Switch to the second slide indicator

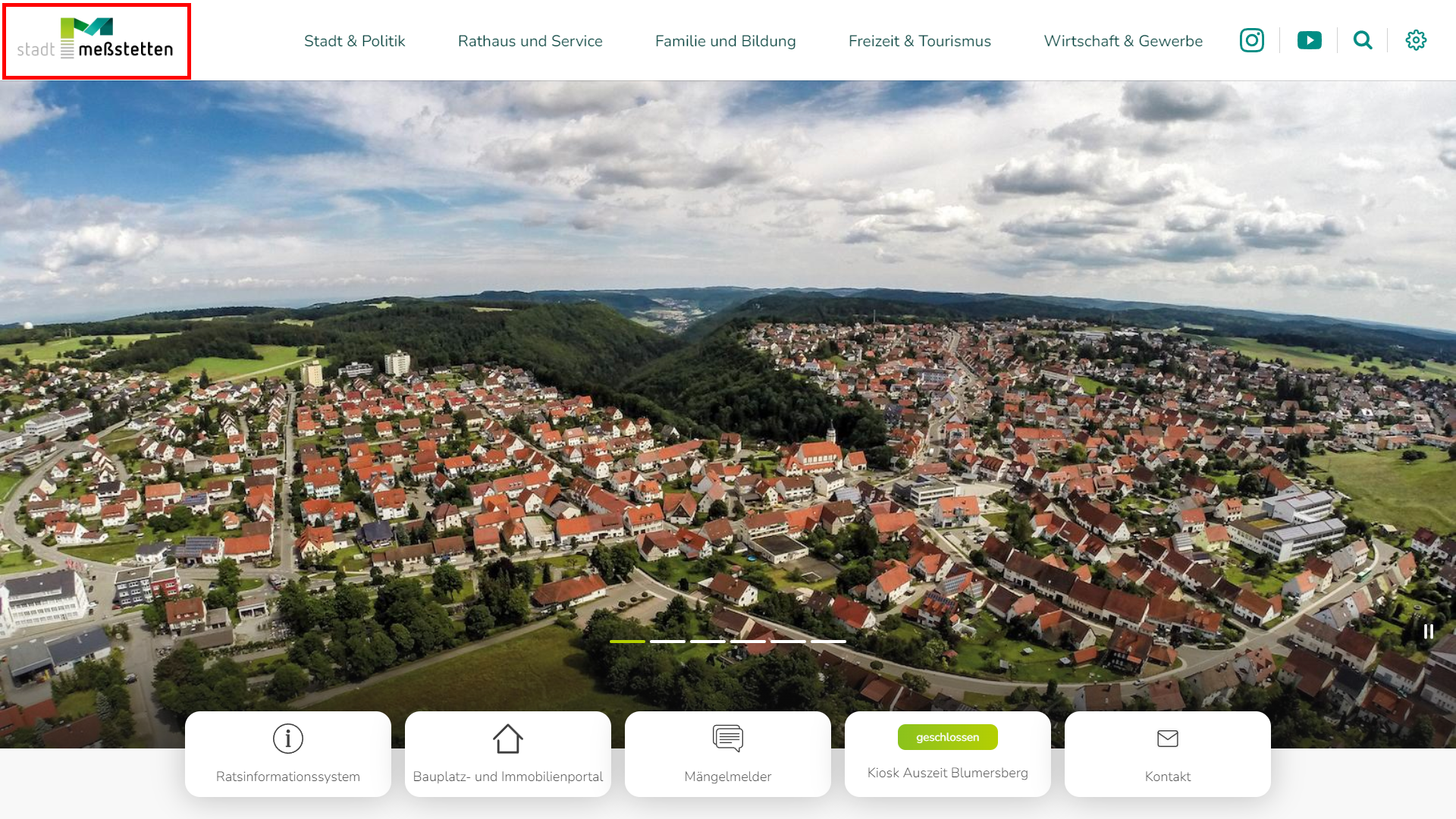click(x=667, y=642)
